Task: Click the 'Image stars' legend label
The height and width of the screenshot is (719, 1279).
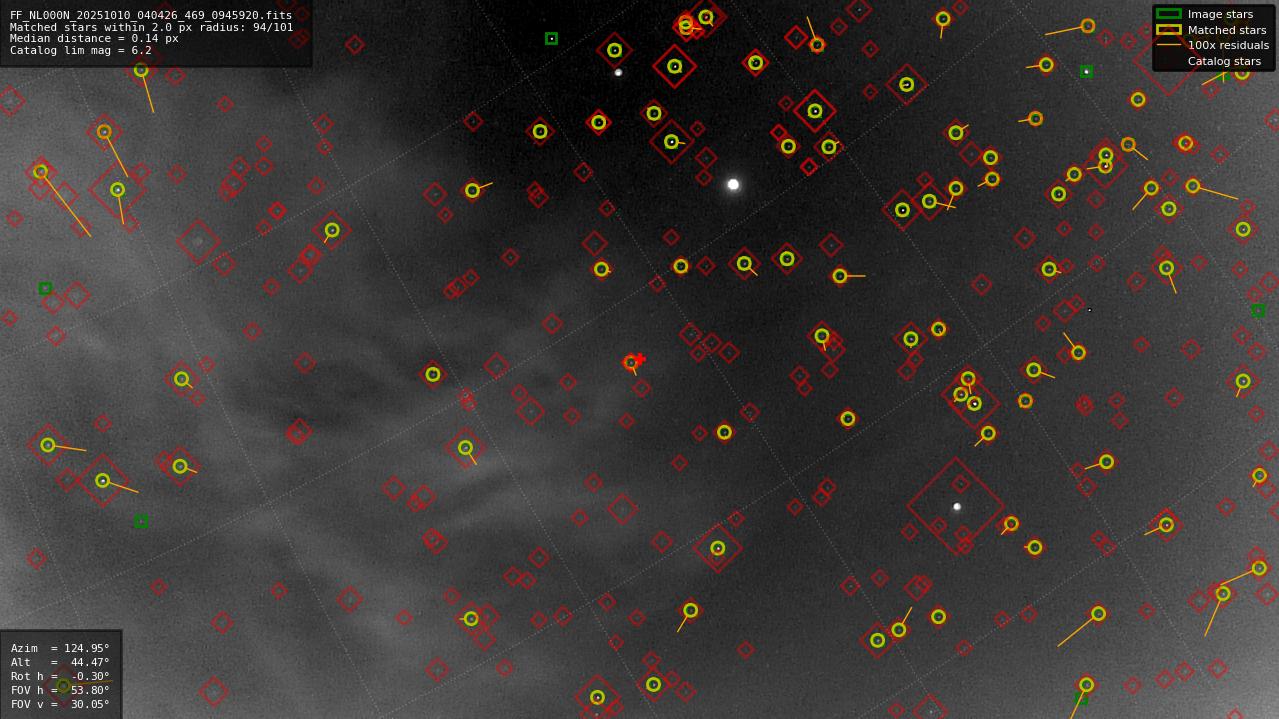Action: [1220, 14]
